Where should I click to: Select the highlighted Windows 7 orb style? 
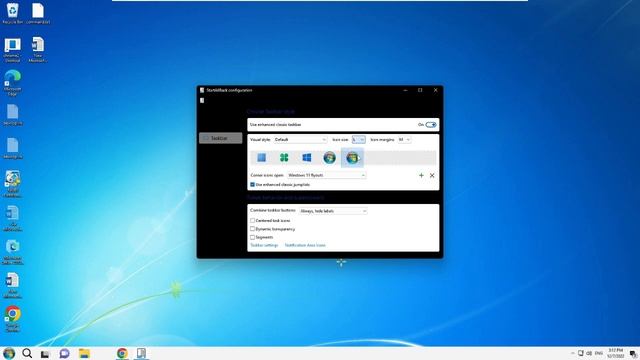352,158
